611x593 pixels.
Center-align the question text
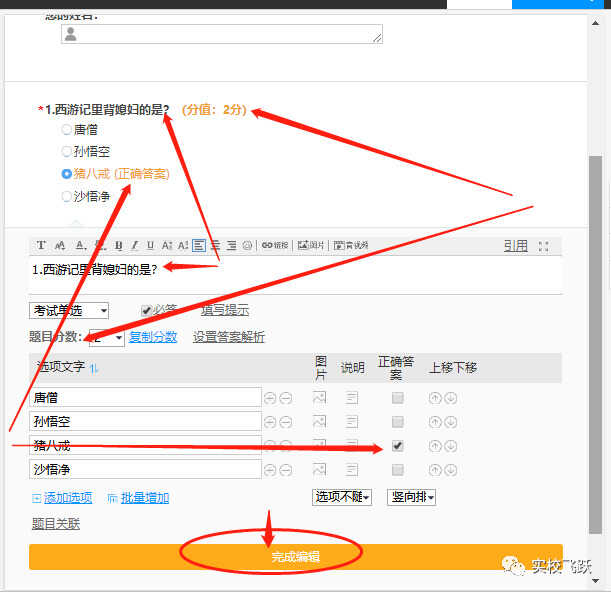[x=215, y=245]
